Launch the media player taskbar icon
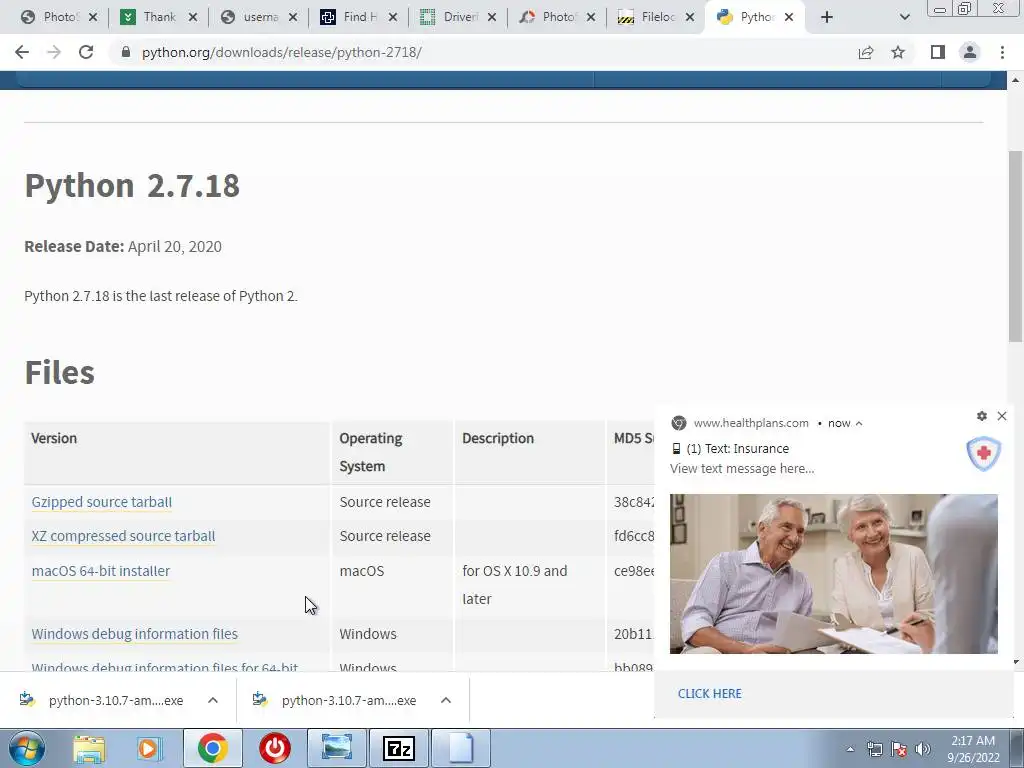The image size is (1024, 768). click(x=150, y=748)
